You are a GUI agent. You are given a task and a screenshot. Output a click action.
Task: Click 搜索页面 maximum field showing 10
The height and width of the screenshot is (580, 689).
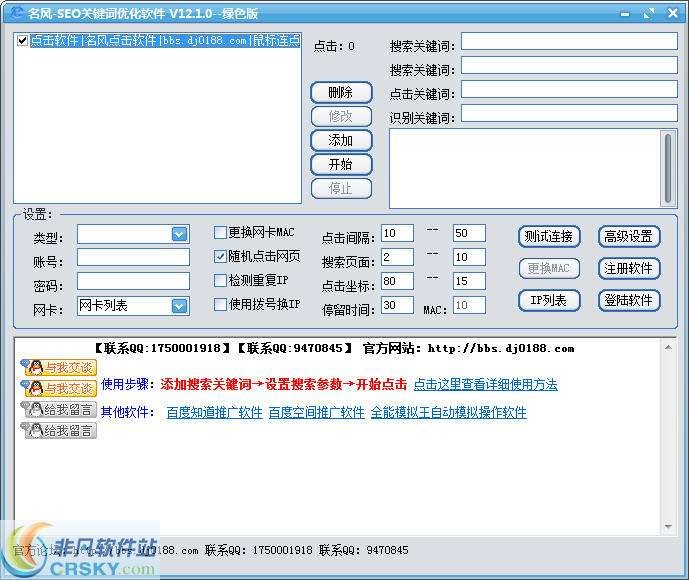(469, 257)
